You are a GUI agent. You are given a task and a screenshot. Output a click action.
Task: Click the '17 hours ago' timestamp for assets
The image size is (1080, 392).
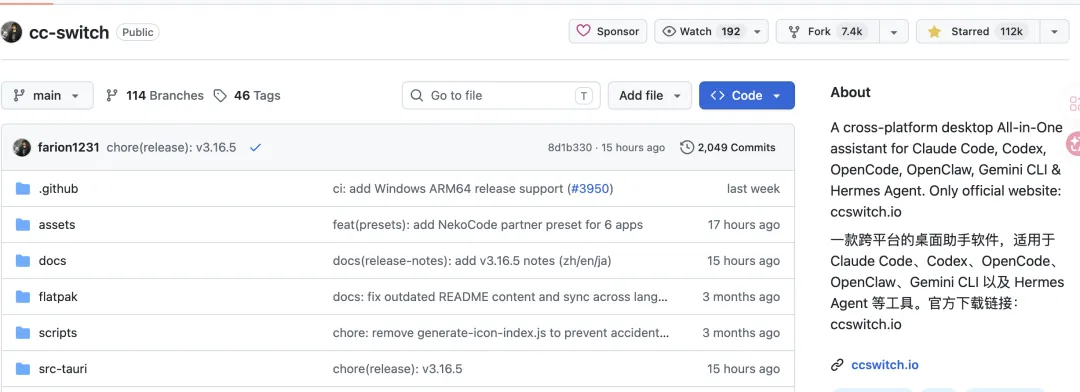pyautogui.click(x=744, y=225)
